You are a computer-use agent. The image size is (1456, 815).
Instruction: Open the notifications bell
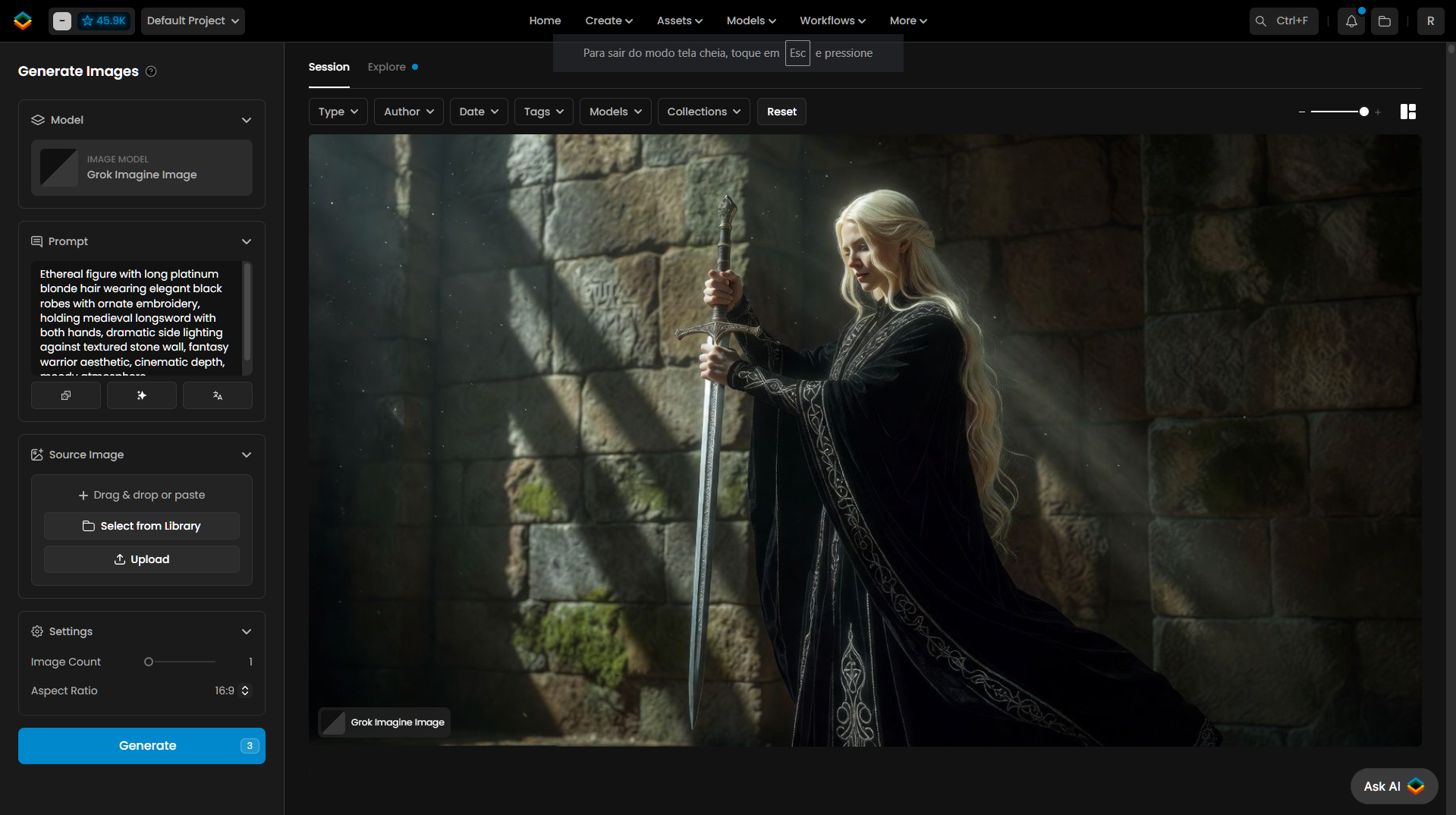tap(1351, 21)
